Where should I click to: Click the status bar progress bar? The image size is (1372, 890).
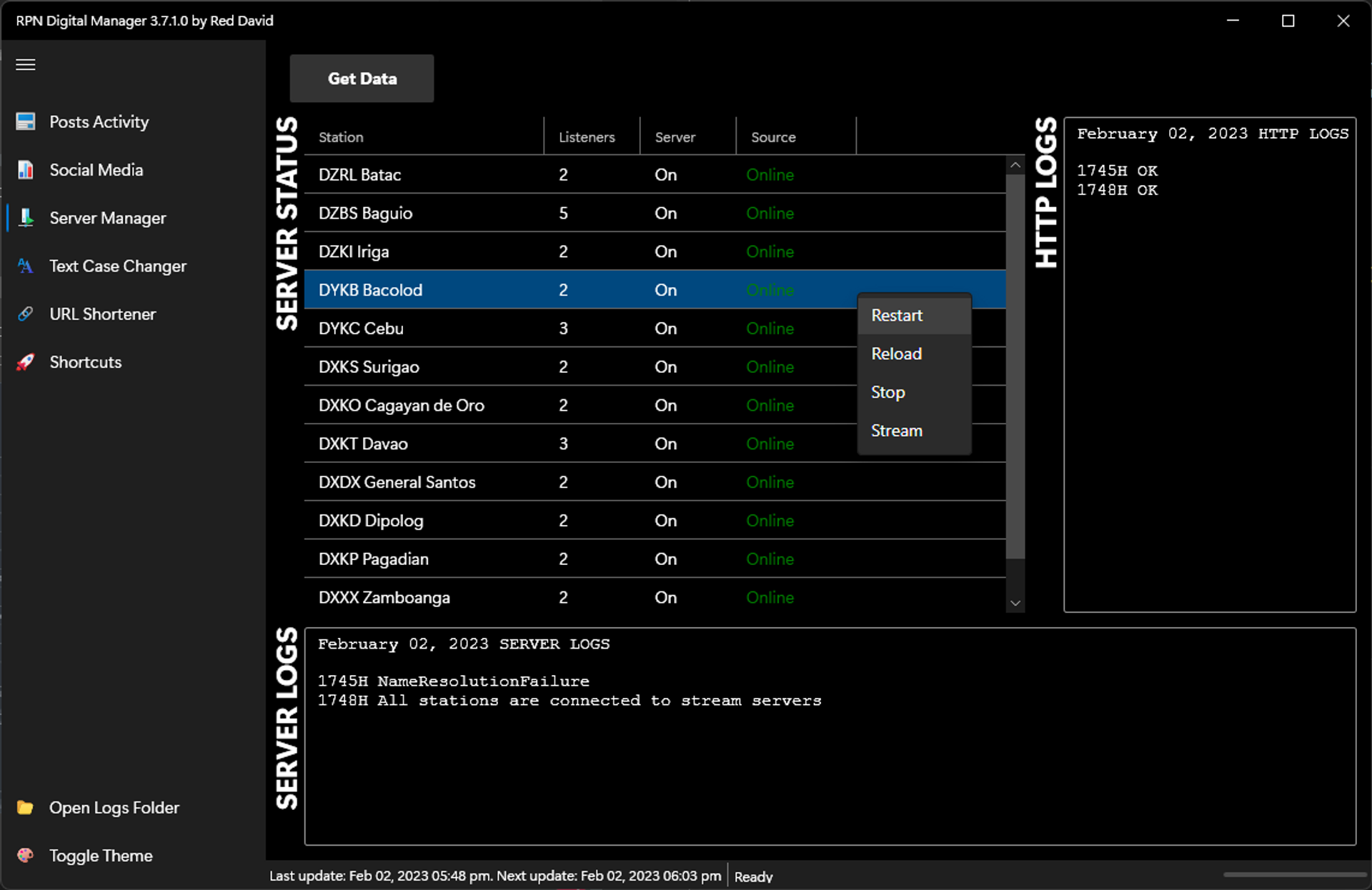[x=1294, y=874]
